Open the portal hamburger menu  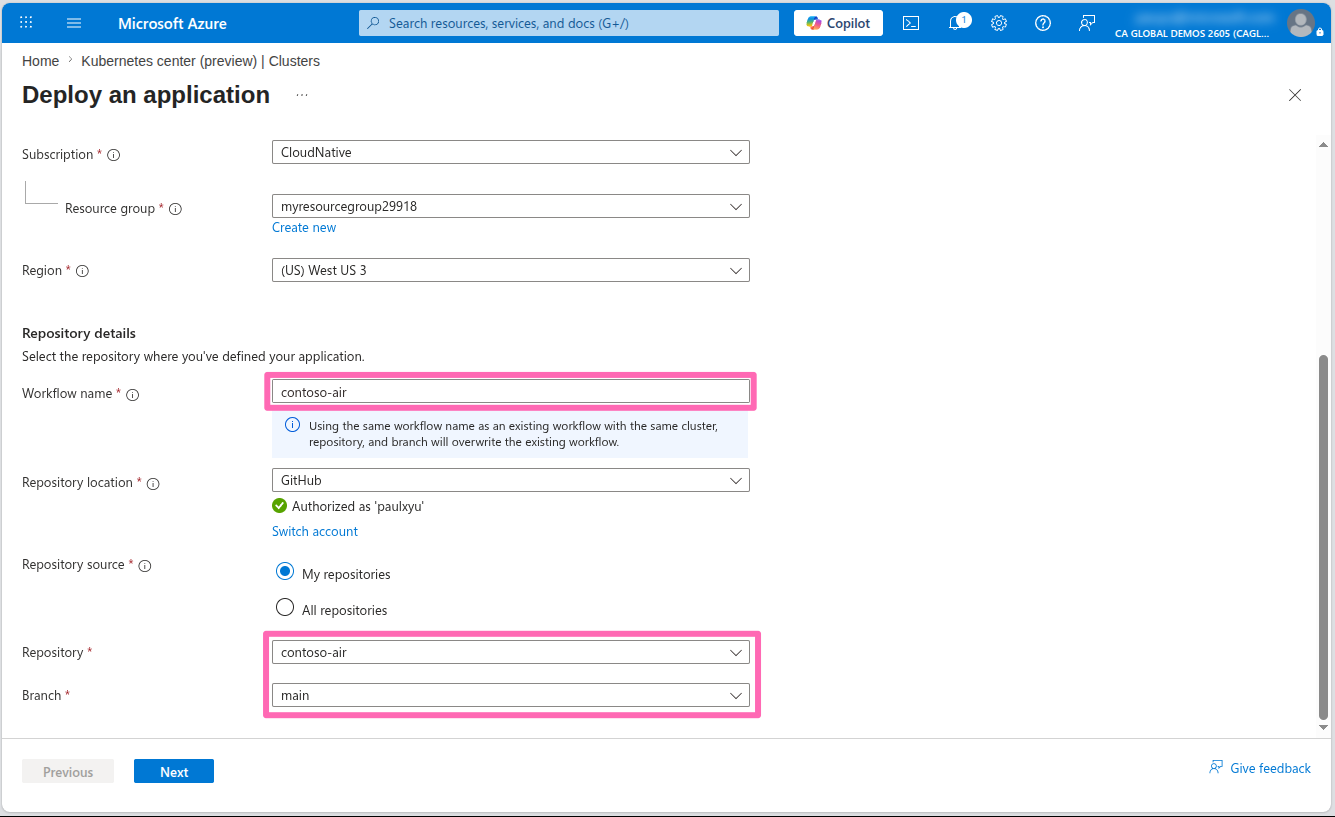click(x=74, y=22)
